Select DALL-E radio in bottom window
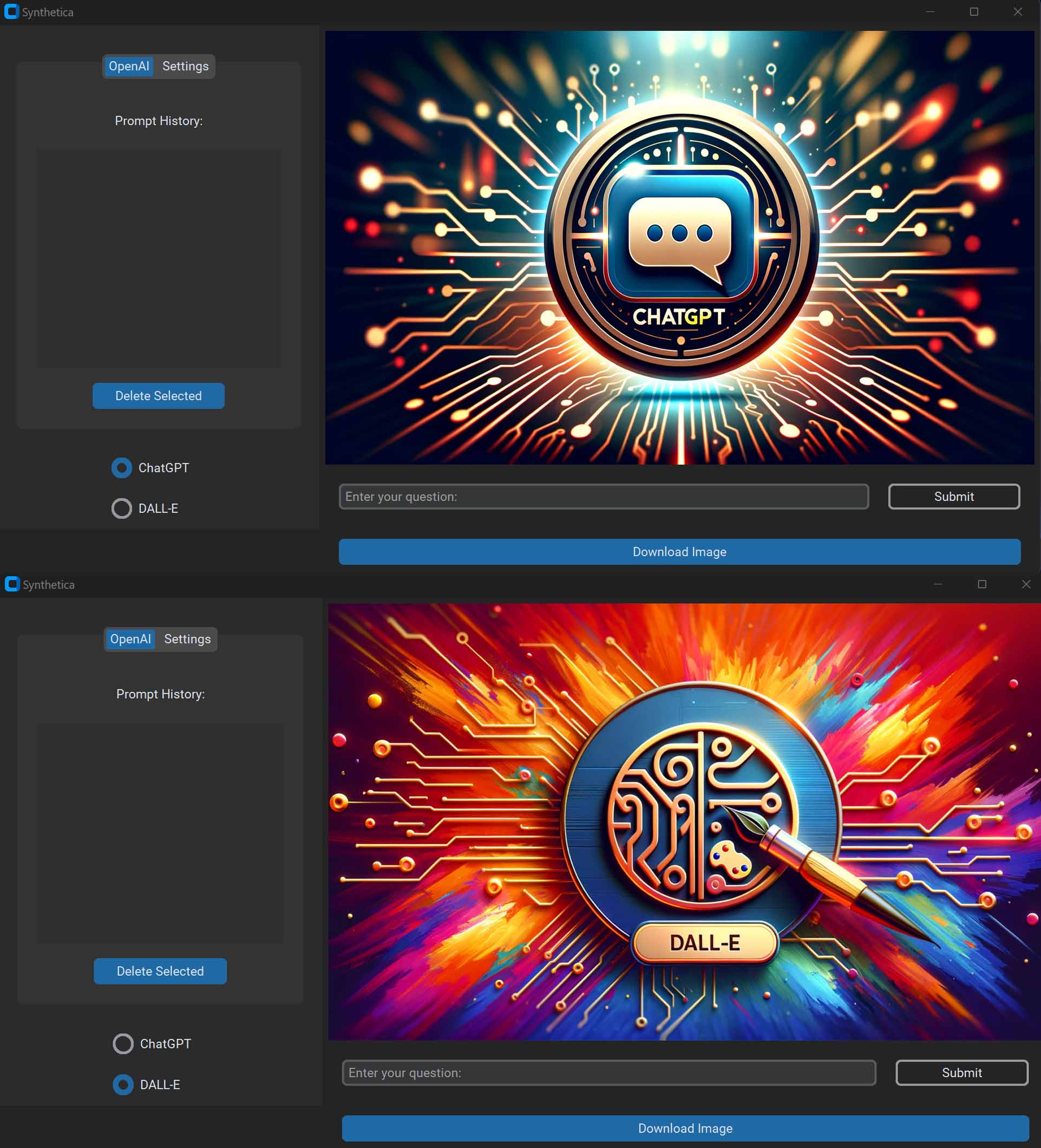Viewport: 1041px width, 1148px height. pos(123,1085)
